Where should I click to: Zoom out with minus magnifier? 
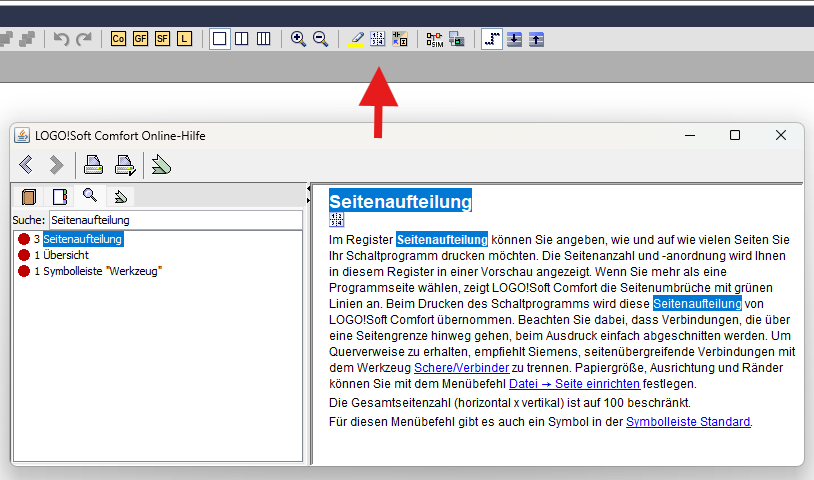point(321,39)
